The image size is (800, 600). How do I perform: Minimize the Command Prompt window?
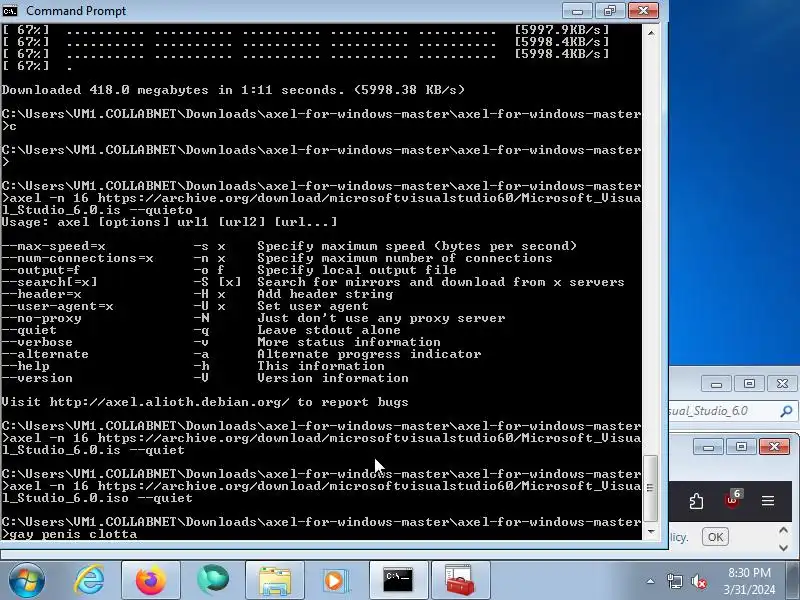point(578,11)
